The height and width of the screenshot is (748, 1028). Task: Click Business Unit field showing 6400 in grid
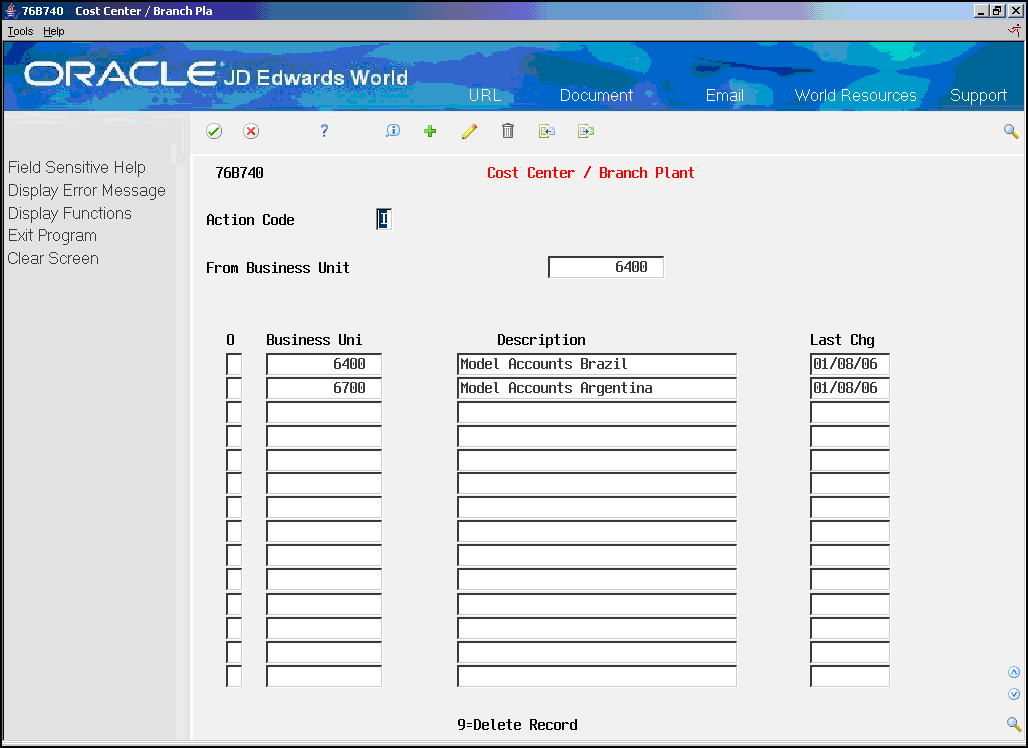pyautogui.click(x=324, y=364)
